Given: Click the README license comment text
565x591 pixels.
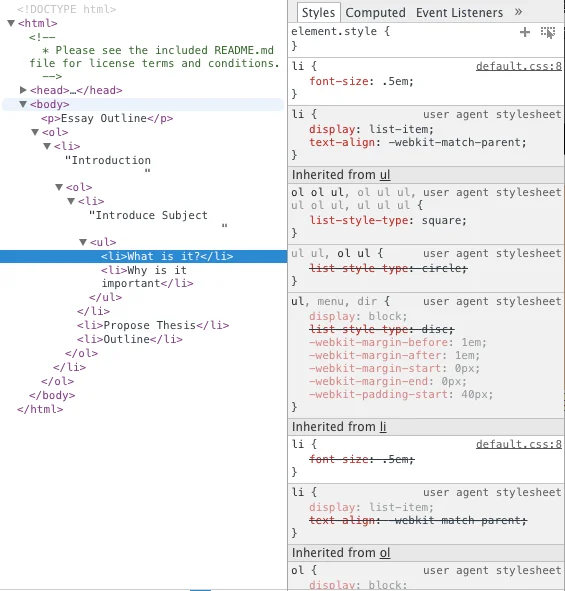Looking at the screenshot, I should point(155,57).
